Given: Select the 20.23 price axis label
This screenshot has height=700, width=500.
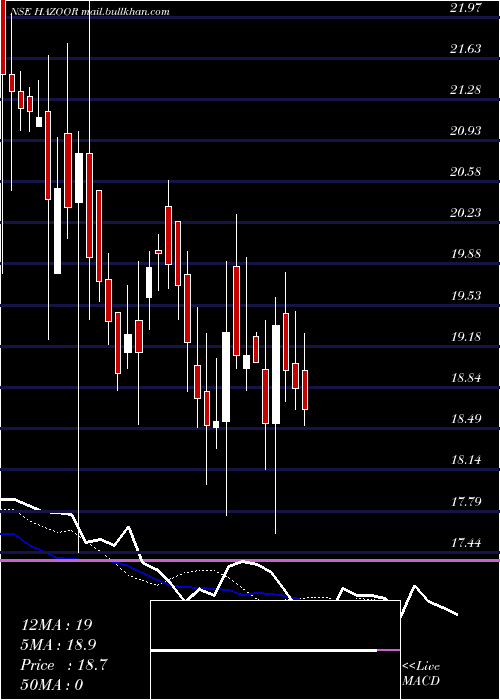Looking at the screenshot, I should (466, 212).
